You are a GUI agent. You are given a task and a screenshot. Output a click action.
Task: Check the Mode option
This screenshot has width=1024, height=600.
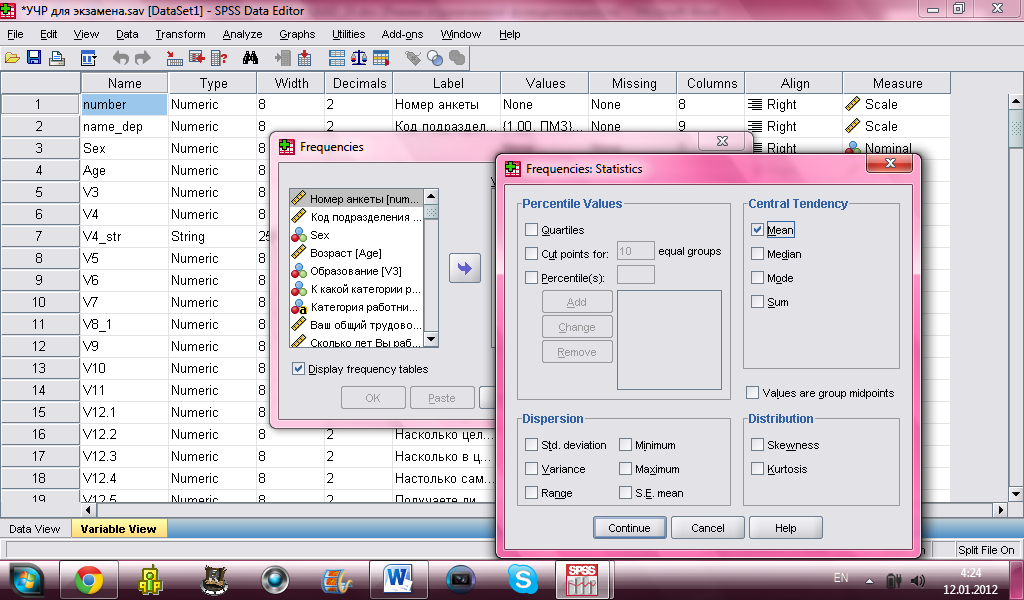tap(758, 277)
